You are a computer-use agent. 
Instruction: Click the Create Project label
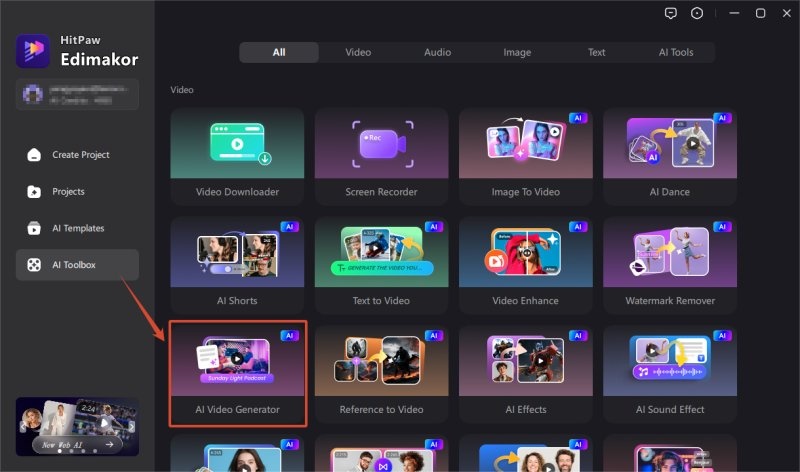click(81, 155)
